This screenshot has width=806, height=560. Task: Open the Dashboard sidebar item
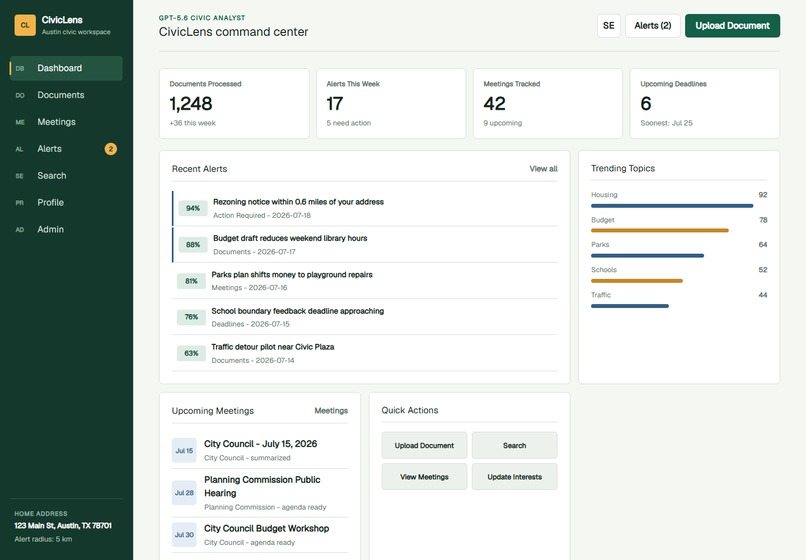click(x=66, y=68)
